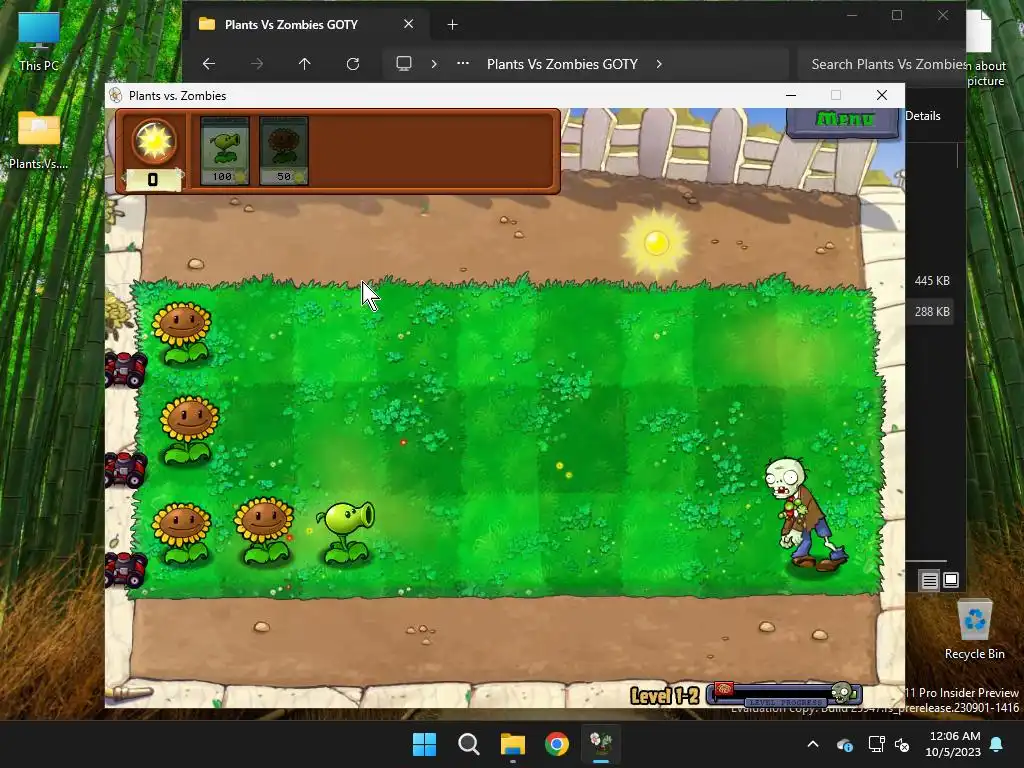
Task: Click the top lawn mower
Action: click(125, 369)
